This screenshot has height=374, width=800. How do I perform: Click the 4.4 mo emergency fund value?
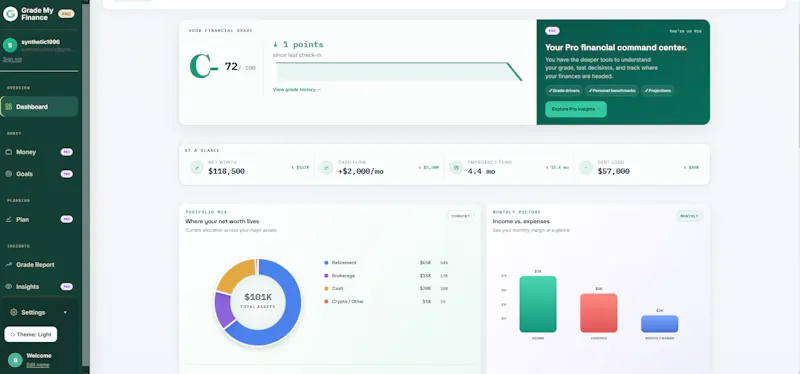click(482, 171)
